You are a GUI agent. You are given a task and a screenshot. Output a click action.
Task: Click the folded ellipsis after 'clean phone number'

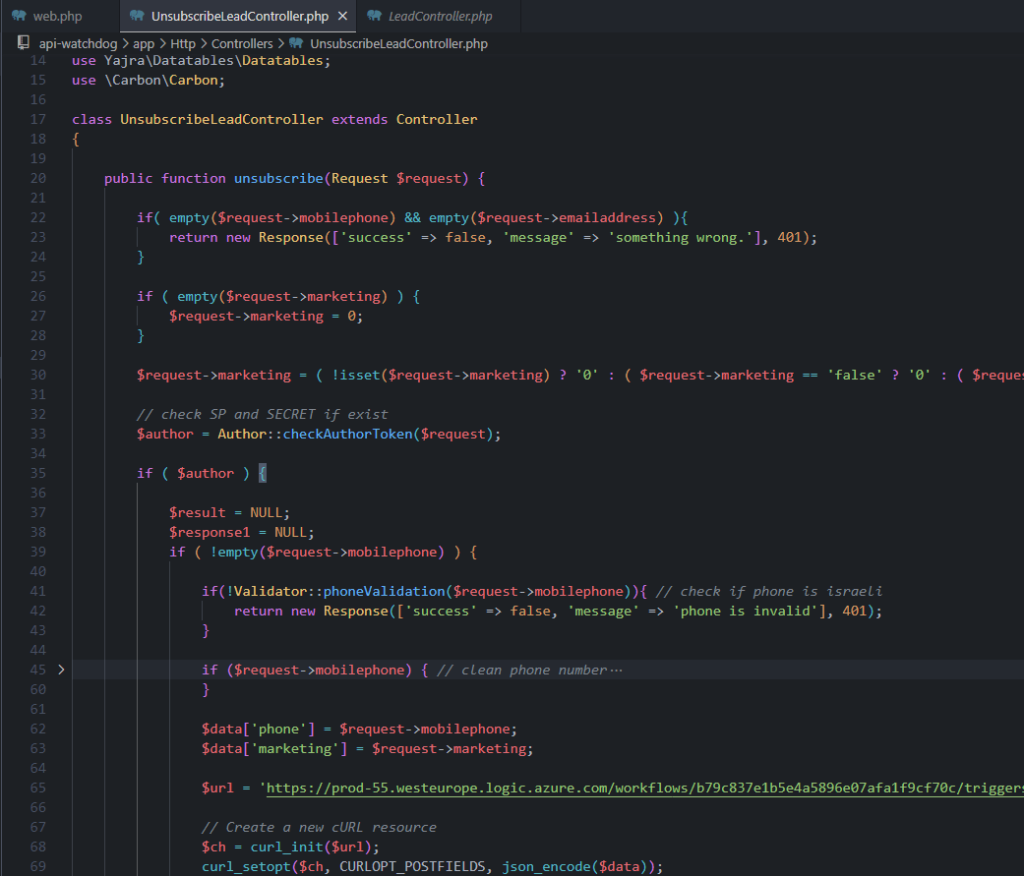tap(615, 670)
